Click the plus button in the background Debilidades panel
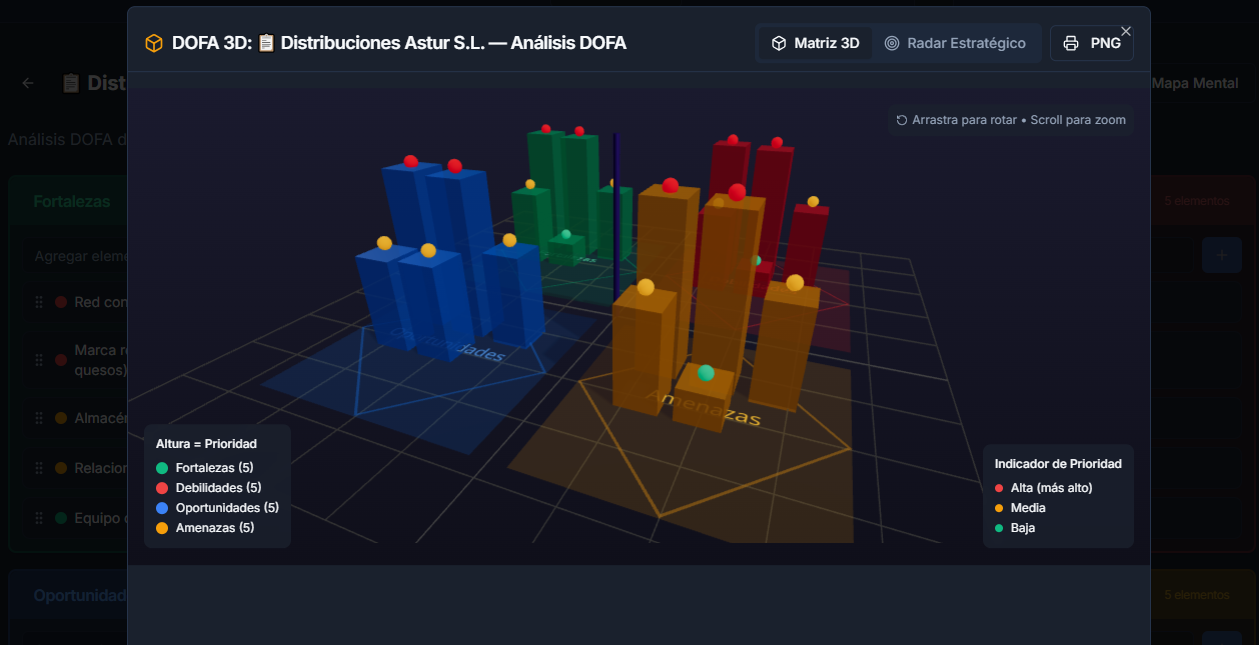The height and width of the screenshot is (645, 1259). [x=1221, y=255]
